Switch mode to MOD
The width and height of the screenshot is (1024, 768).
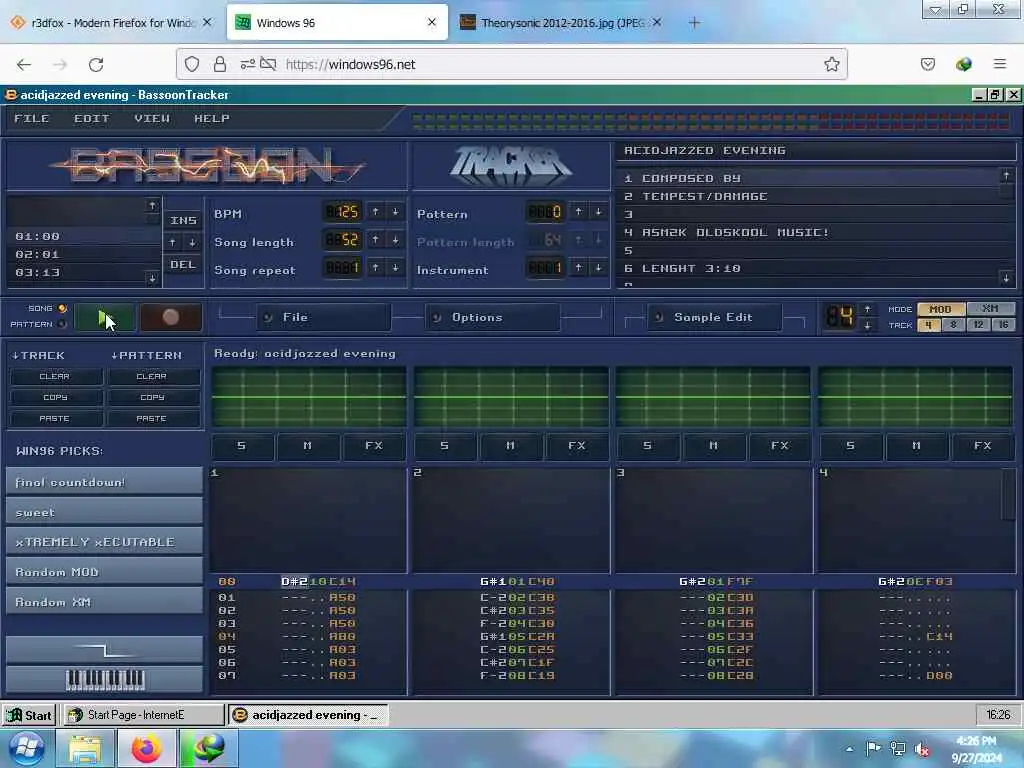coord(940,309)
